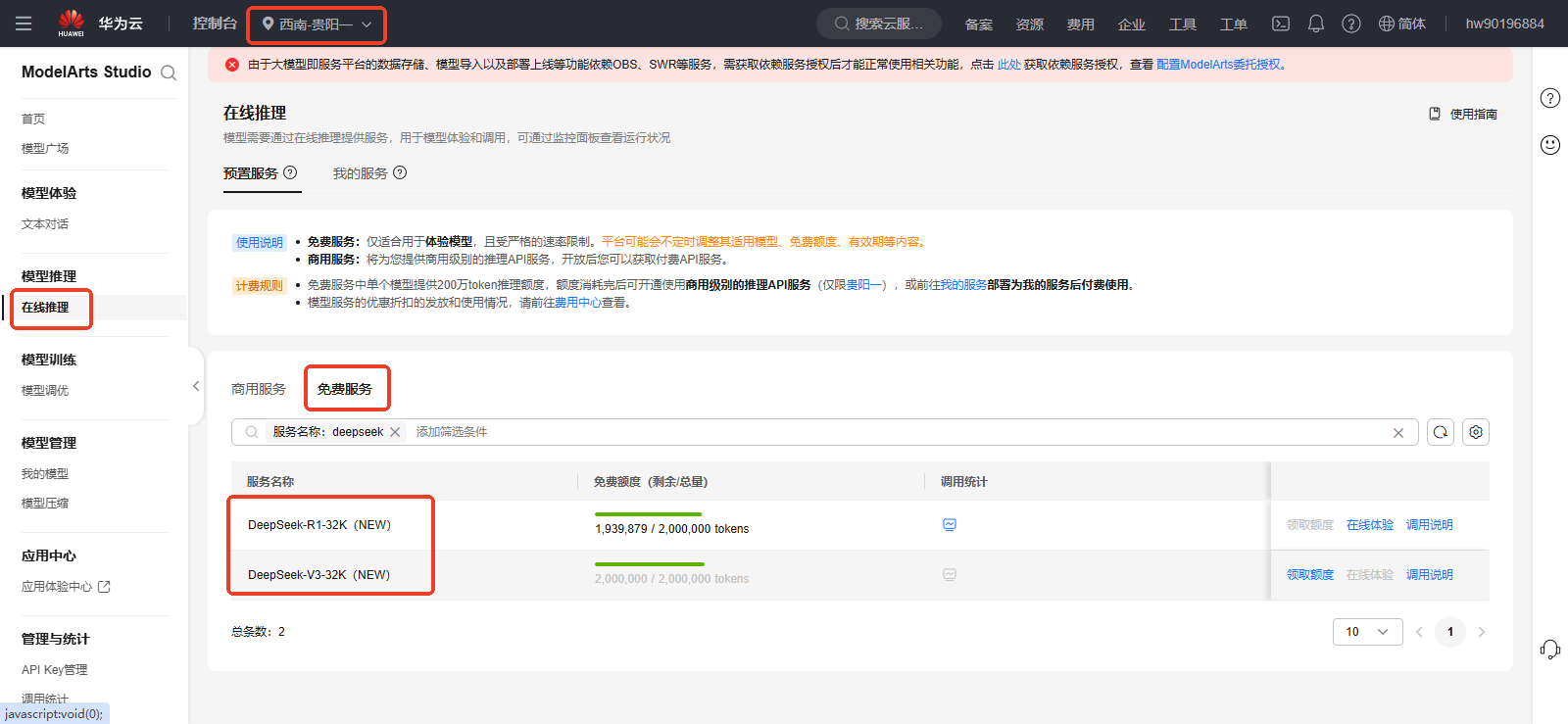1568x724 pixels.
Task: Open the 应用体验中心 external link
Action: pos(66,587)
